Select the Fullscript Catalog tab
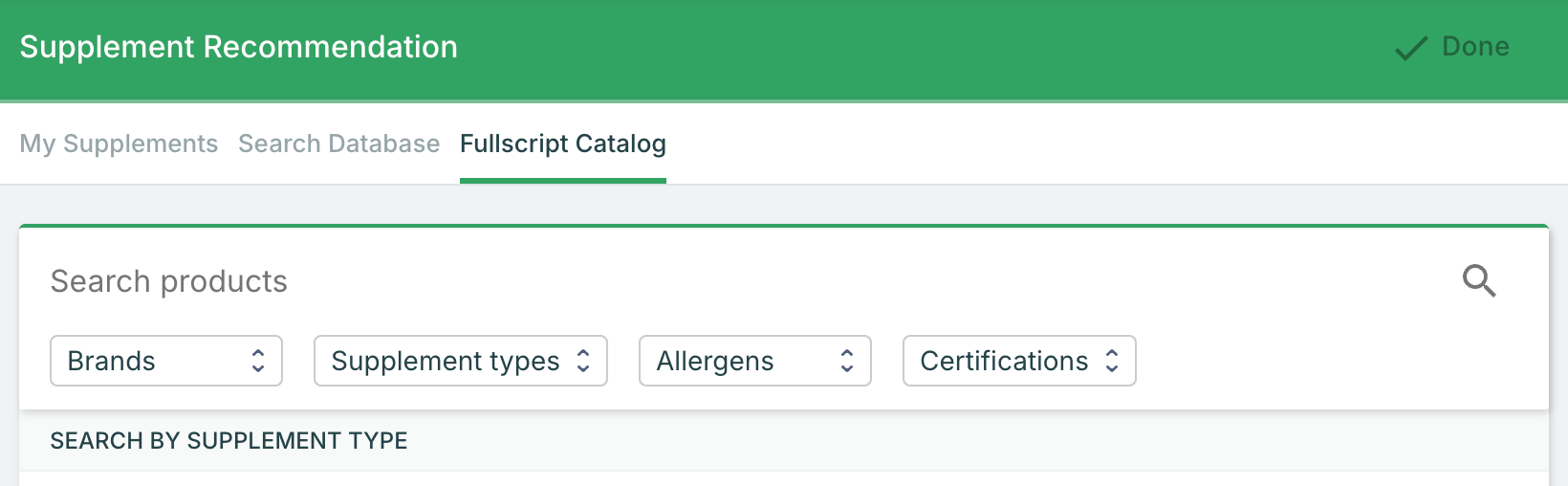This screenshot has height=486, width=1568. [563, 144]
